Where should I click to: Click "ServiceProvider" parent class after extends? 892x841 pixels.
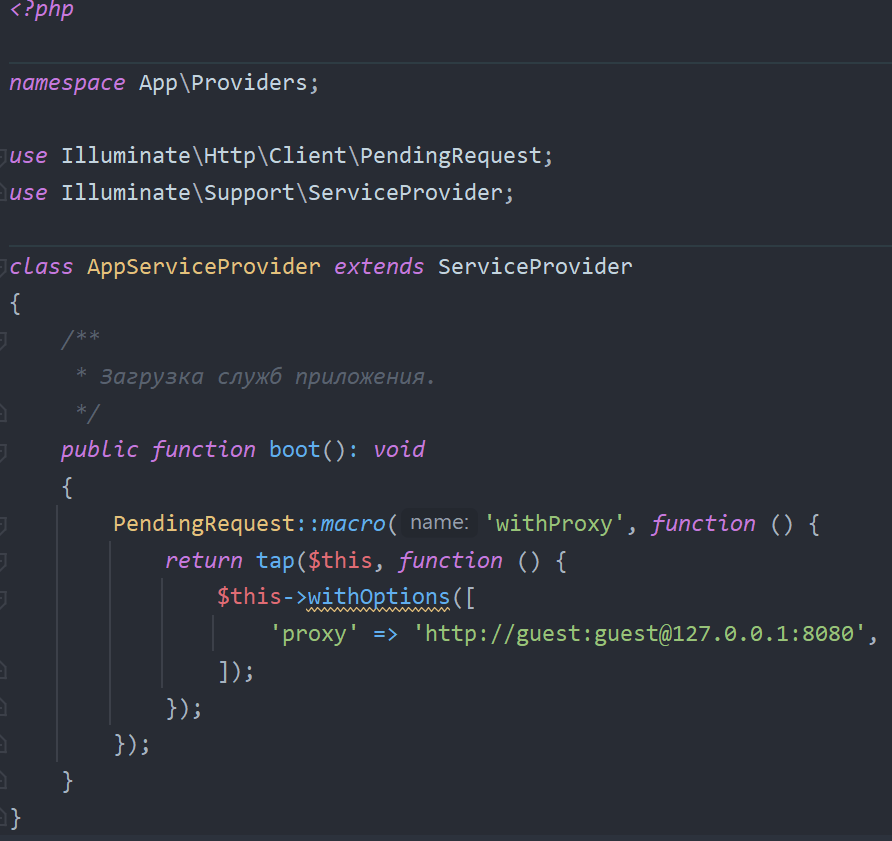pyautogui.click(x=535, y=267)
